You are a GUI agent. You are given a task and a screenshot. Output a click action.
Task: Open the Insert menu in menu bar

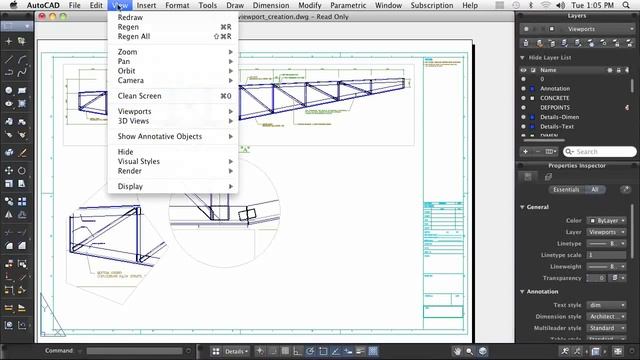[x=146, y=5]
